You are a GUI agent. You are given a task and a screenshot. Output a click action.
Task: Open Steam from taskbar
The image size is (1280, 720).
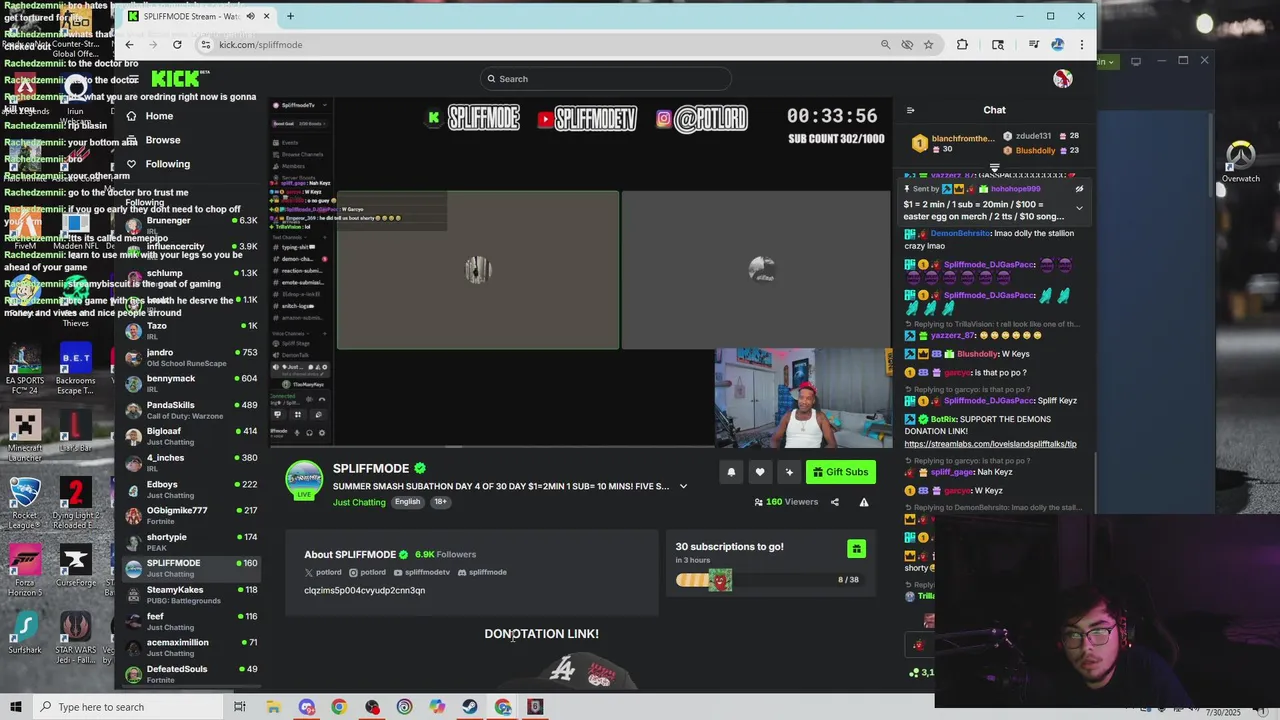(470, 707)
